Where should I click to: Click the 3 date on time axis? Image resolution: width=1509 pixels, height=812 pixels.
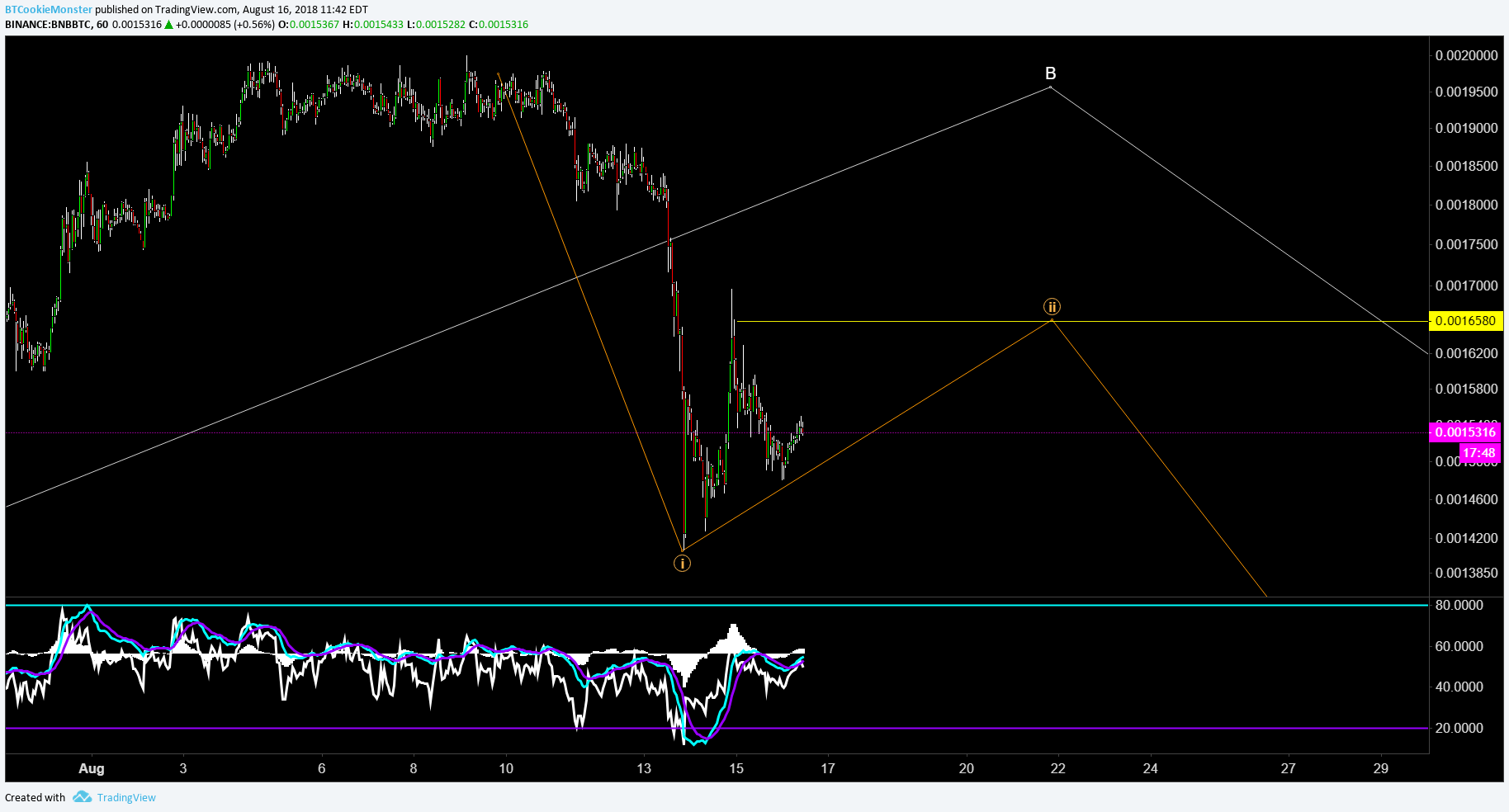183,768
